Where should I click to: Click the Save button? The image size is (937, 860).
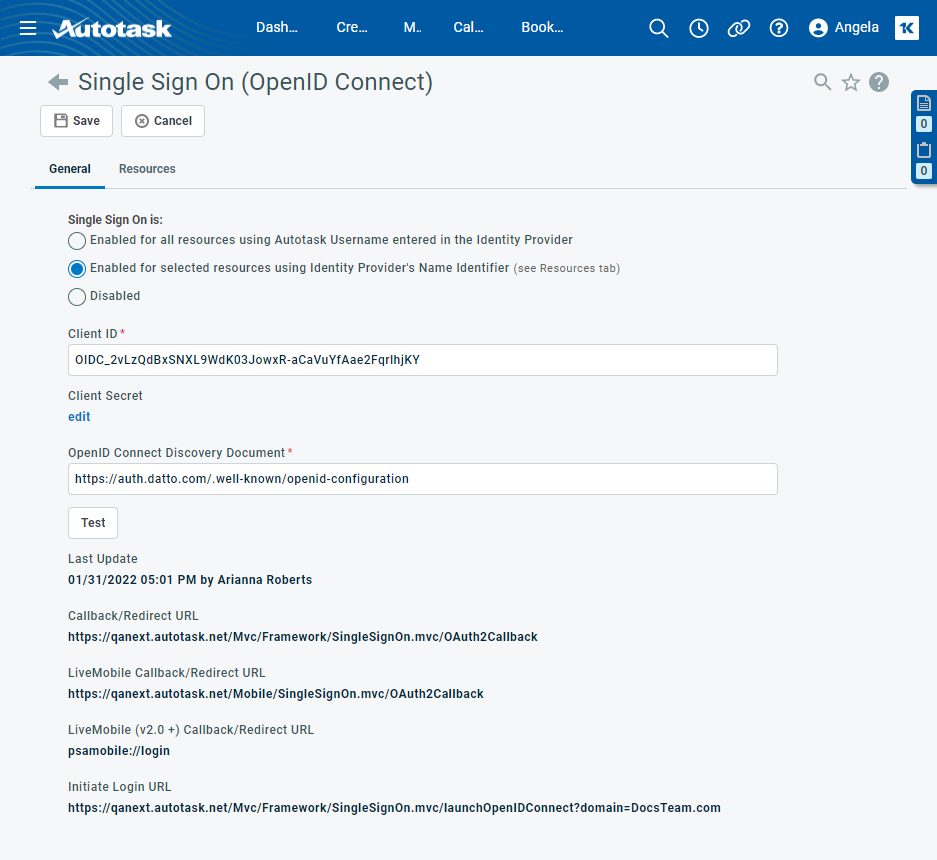(76, 121)
